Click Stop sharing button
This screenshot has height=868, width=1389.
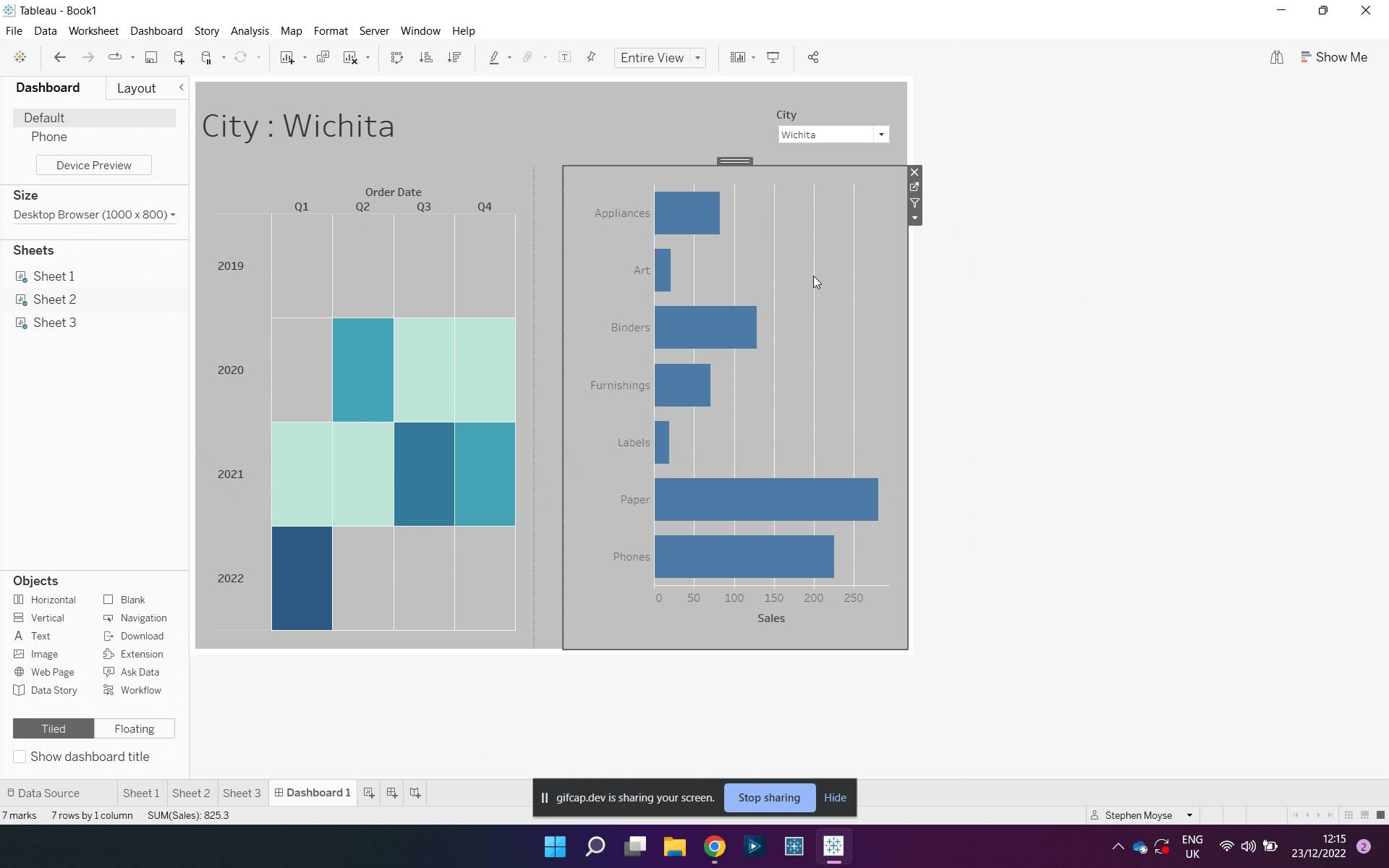[769, 798]
